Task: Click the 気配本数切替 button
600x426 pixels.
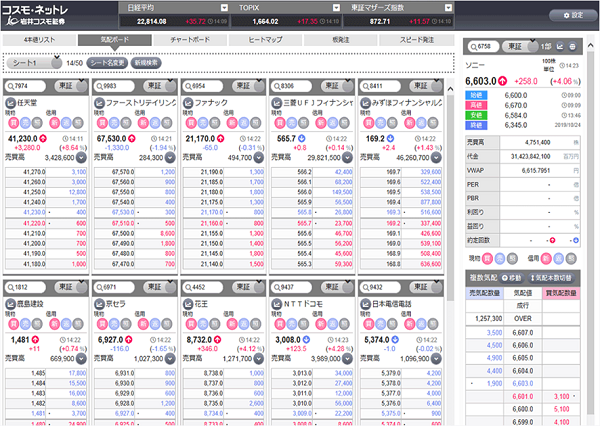Action: 551,278
